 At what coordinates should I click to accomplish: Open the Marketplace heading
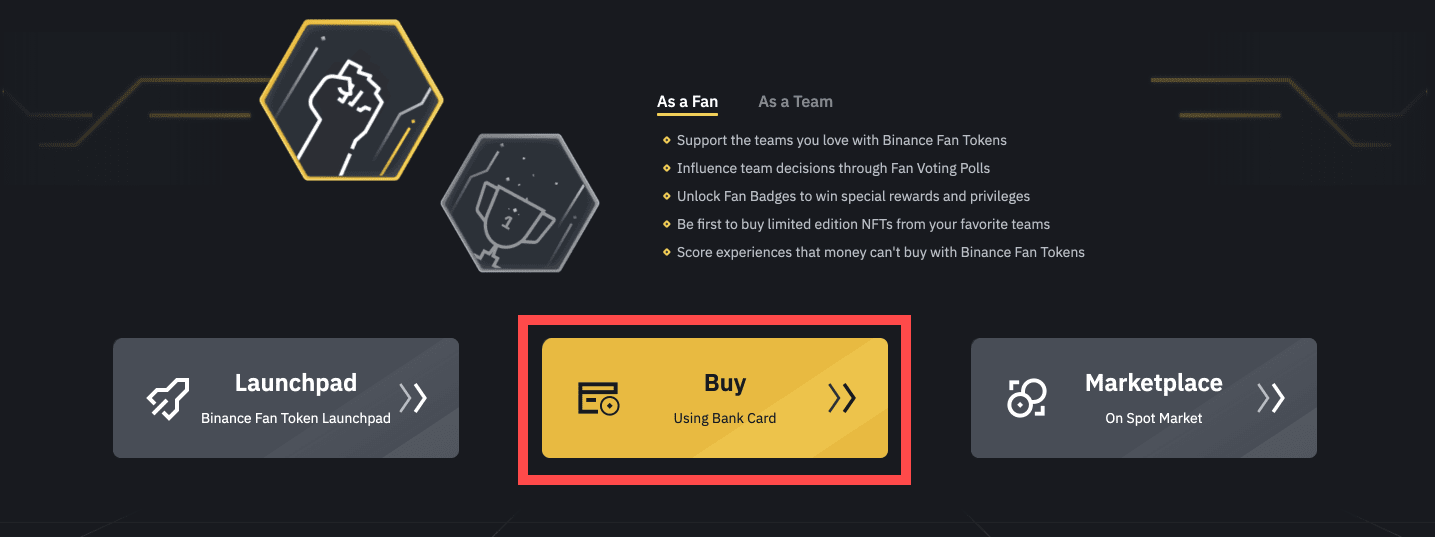pyautogui.click(x=1153, y=383)
